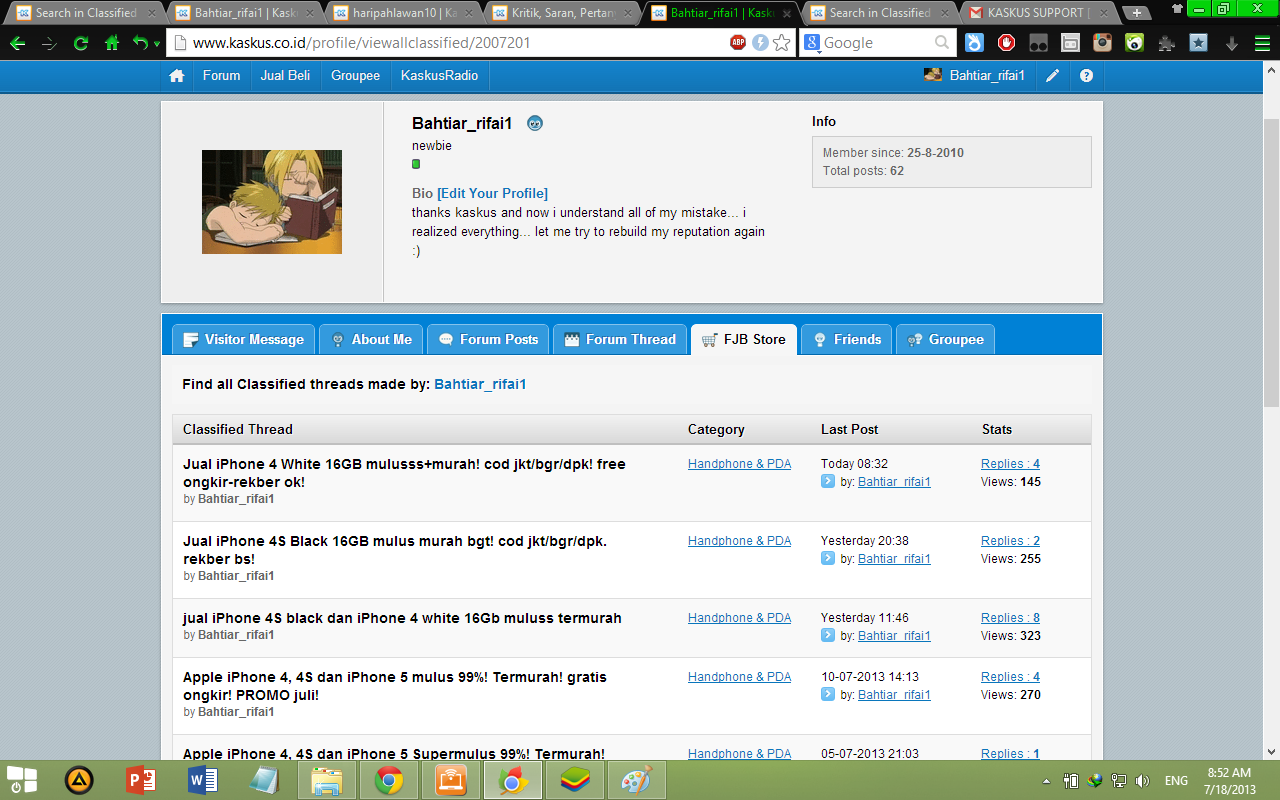Switch to haripahlawan10 browser tab

point(404,13)
